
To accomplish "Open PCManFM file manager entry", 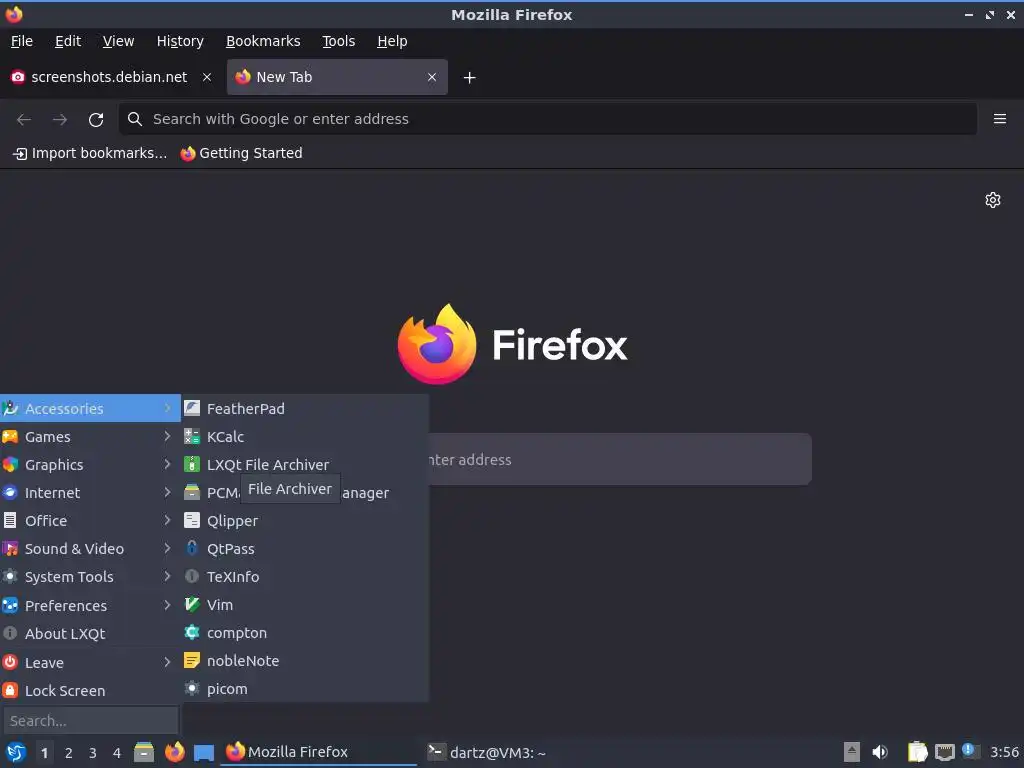I will (305, 492).
